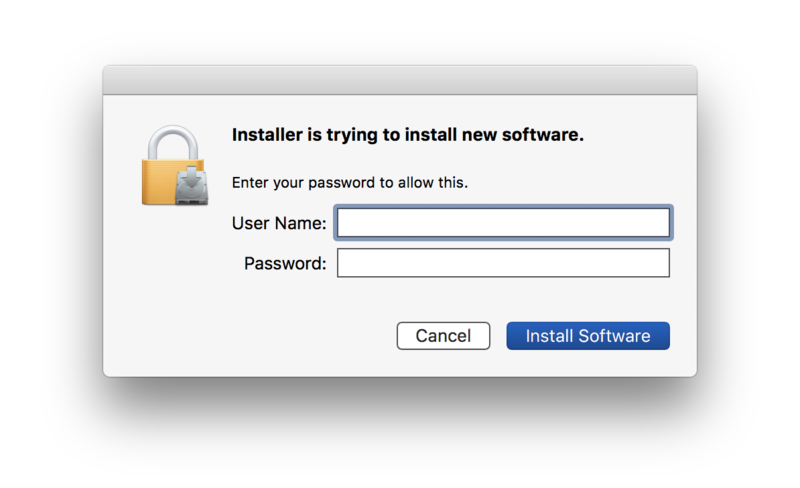Image resolution: width=800 pixels, height=488 pixels.
Task: Click the "User Name:" label
Action: [x=279, y=223]
